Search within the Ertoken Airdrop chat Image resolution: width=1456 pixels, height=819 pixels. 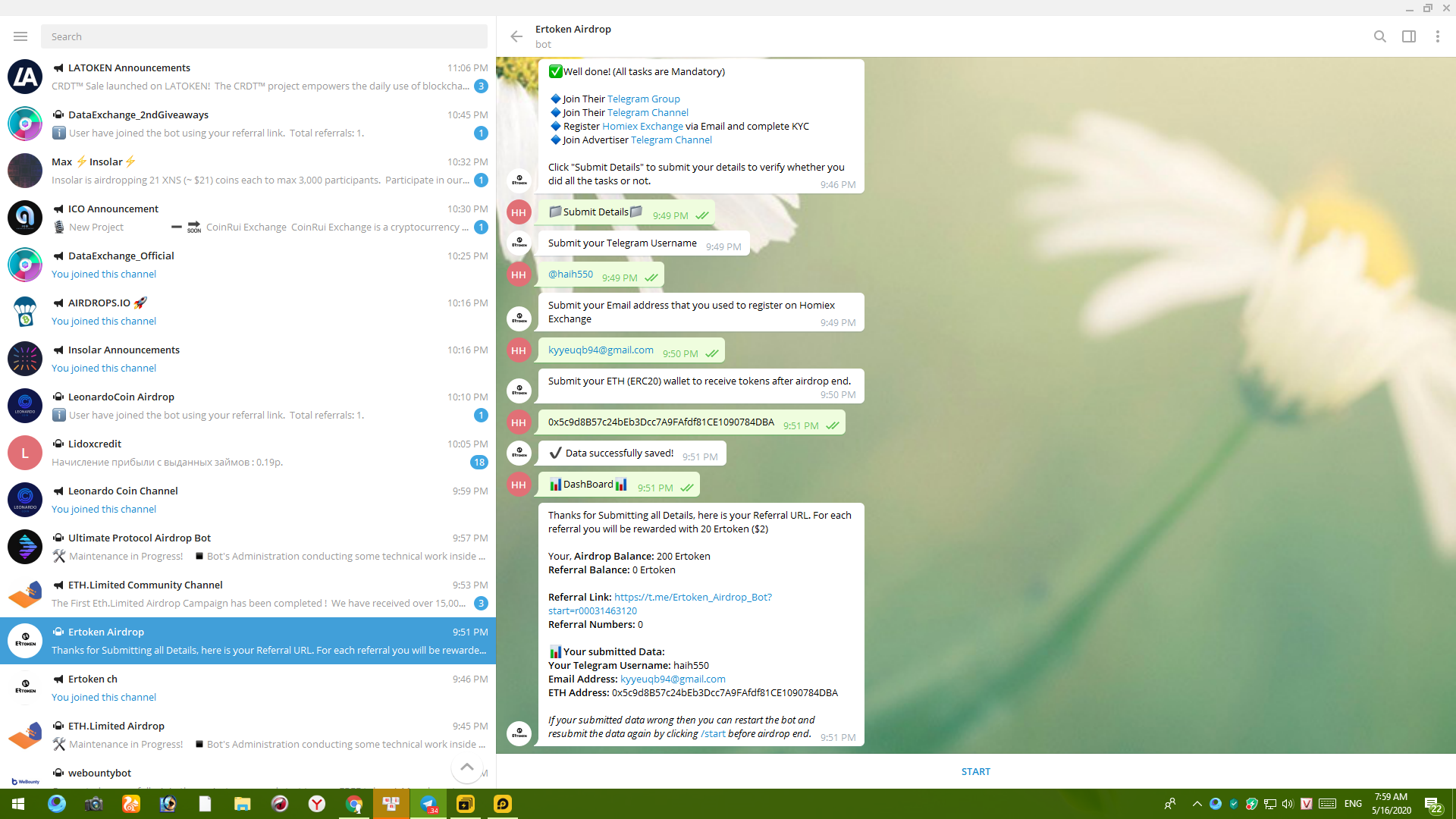pos(1379,36)
